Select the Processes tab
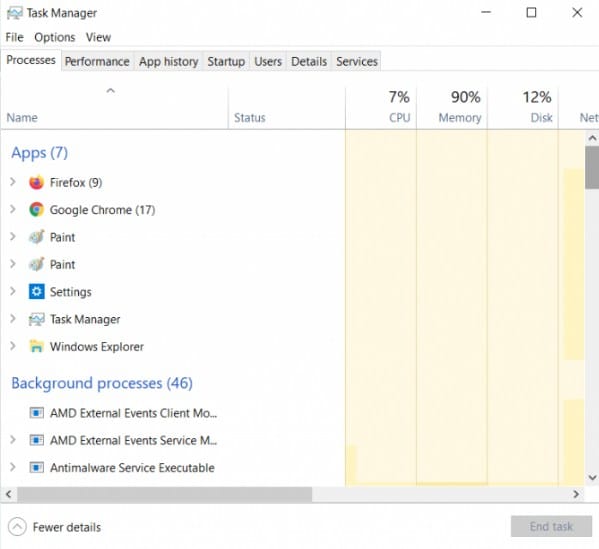This screenshot has width=599, height=549. tap(31, 60)
